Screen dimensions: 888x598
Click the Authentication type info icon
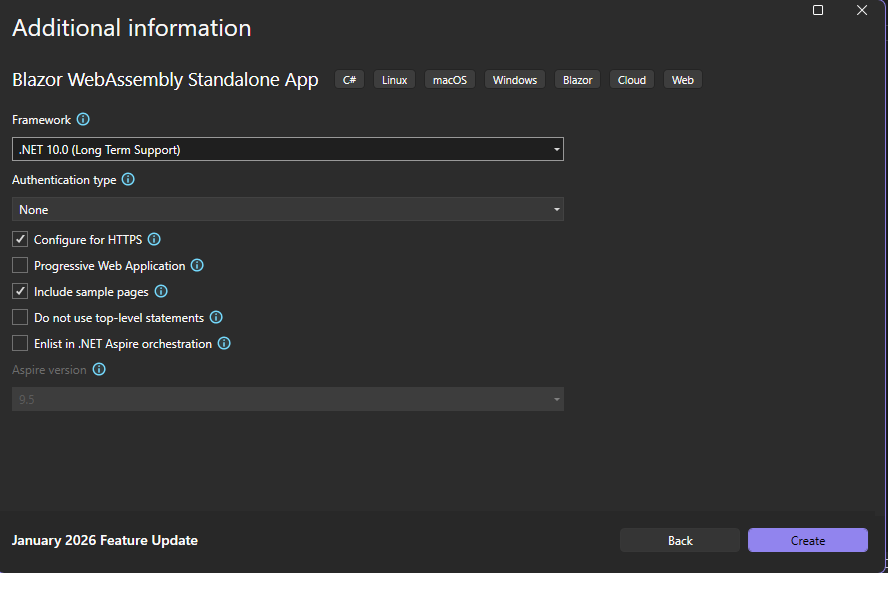point(128,180)
